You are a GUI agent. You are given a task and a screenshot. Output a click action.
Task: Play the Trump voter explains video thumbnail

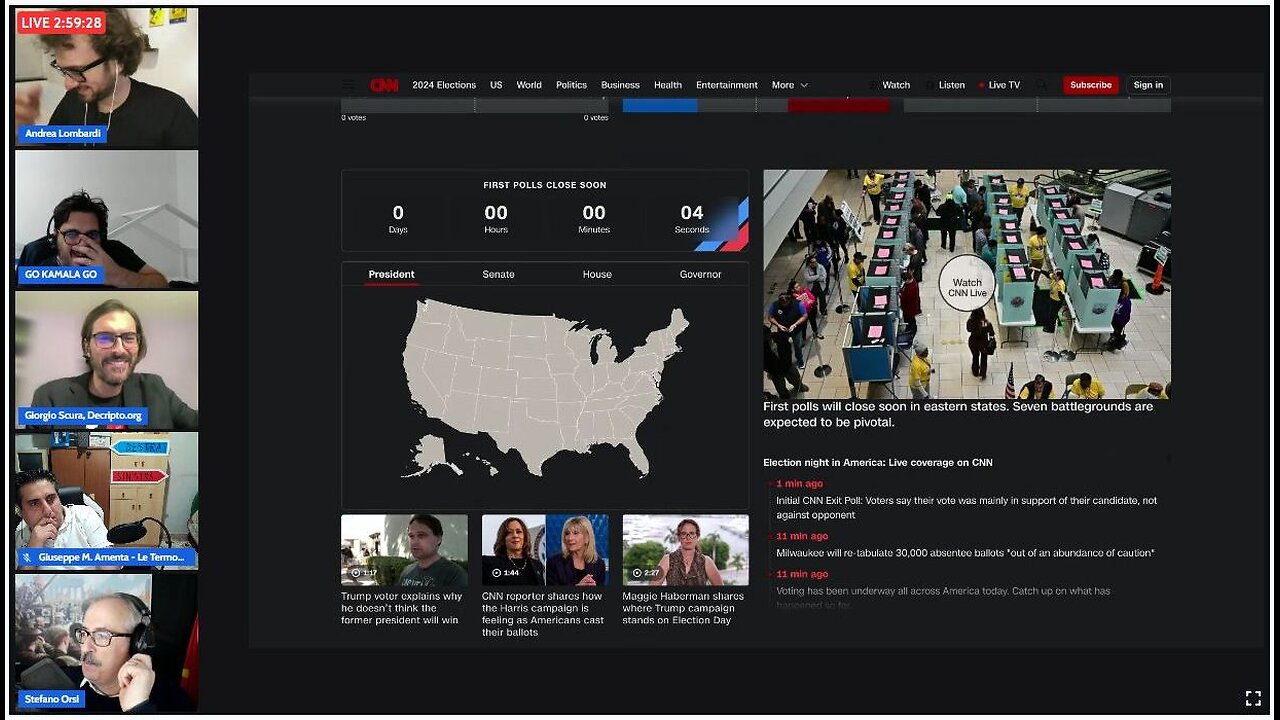404,550
